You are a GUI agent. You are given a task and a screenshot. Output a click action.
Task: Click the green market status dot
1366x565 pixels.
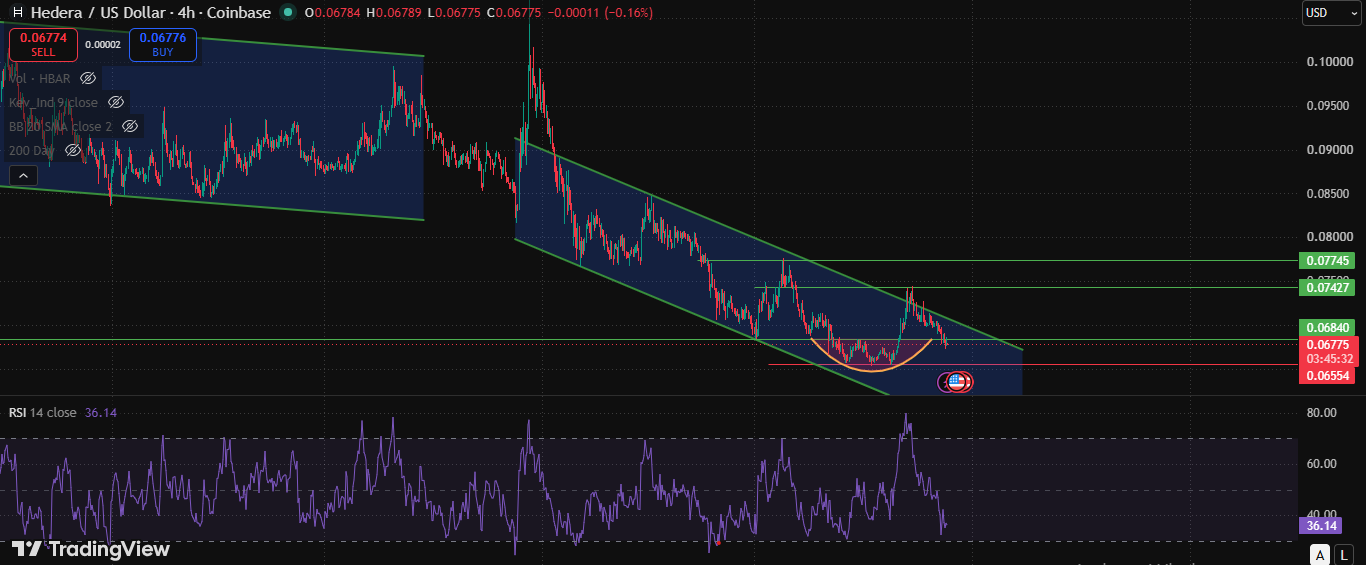(x=289, y=13)
